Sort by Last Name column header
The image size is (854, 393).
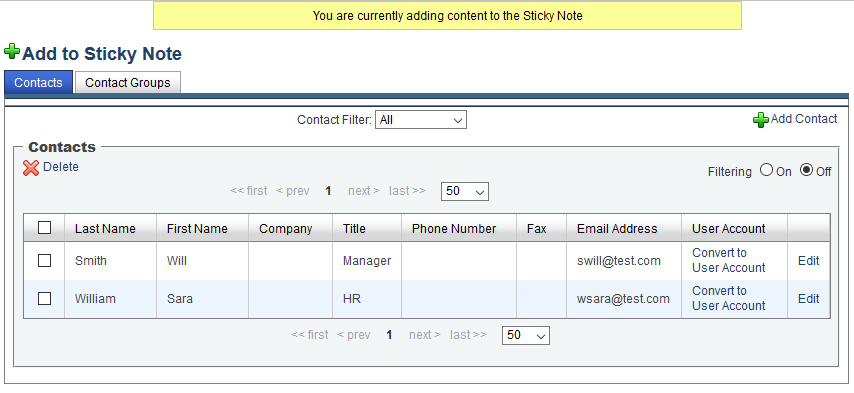[x=105, y=229]
